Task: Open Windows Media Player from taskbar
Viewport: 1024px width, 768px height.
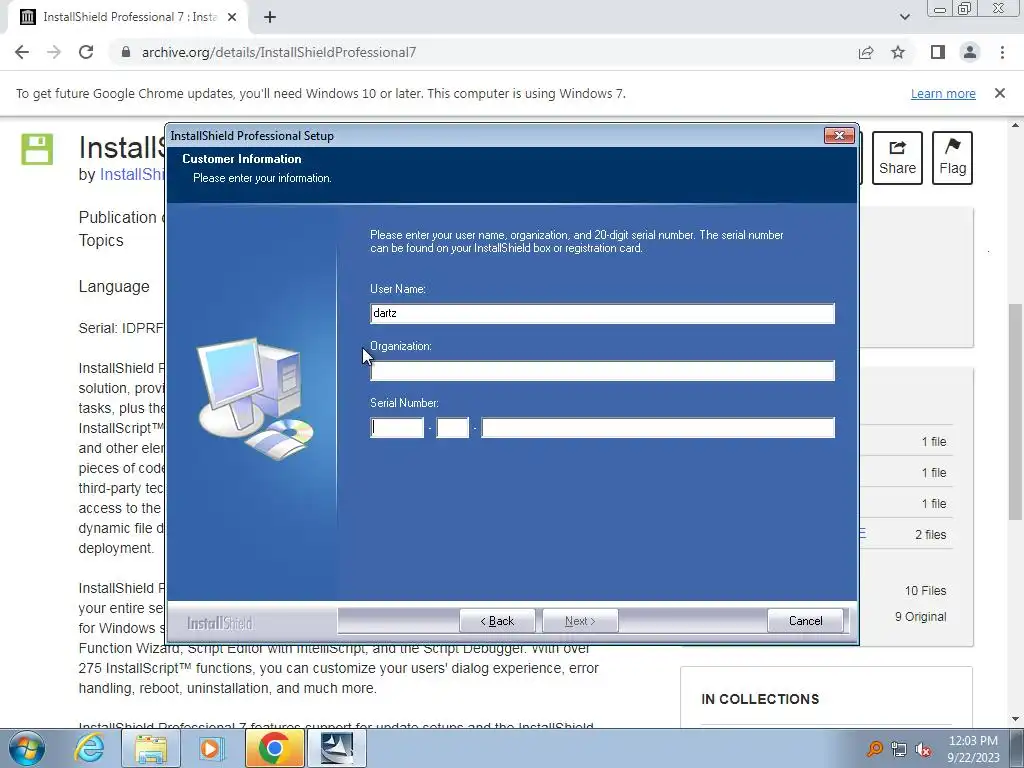Action: [x=212, y=748]
